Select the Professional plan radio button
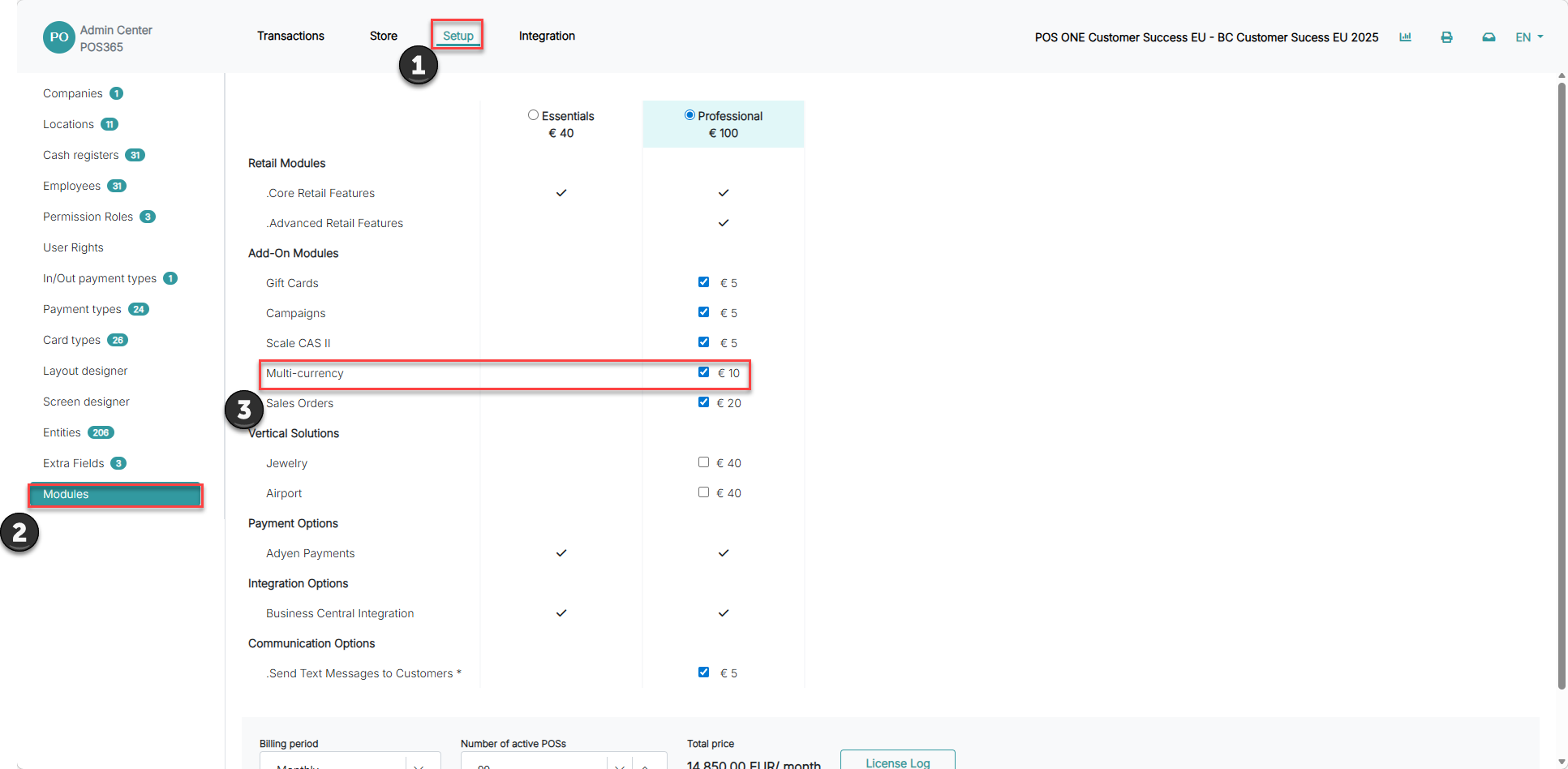The image size is (1568, 769). tap(689, 115)
